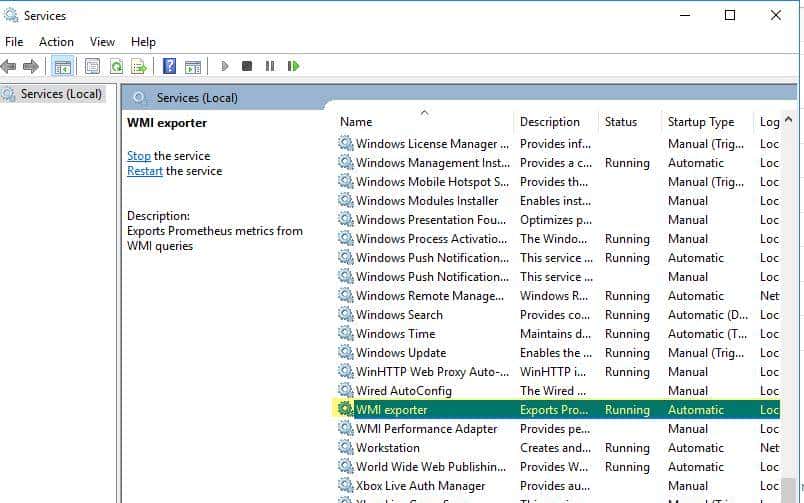The image size is (804, 503).
Task: Select the Windows Update service row
Action: tap(401, 353)
